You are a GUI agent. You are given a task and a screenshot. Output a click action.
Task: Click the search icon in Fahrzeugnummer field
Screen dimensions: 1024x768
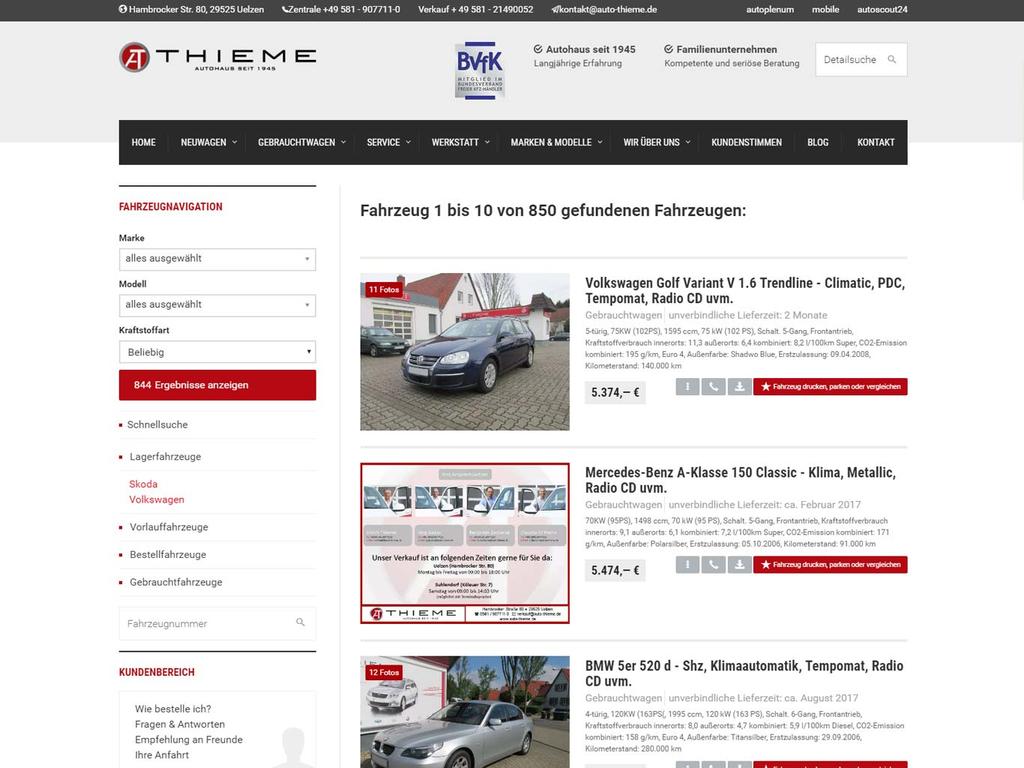300,622
